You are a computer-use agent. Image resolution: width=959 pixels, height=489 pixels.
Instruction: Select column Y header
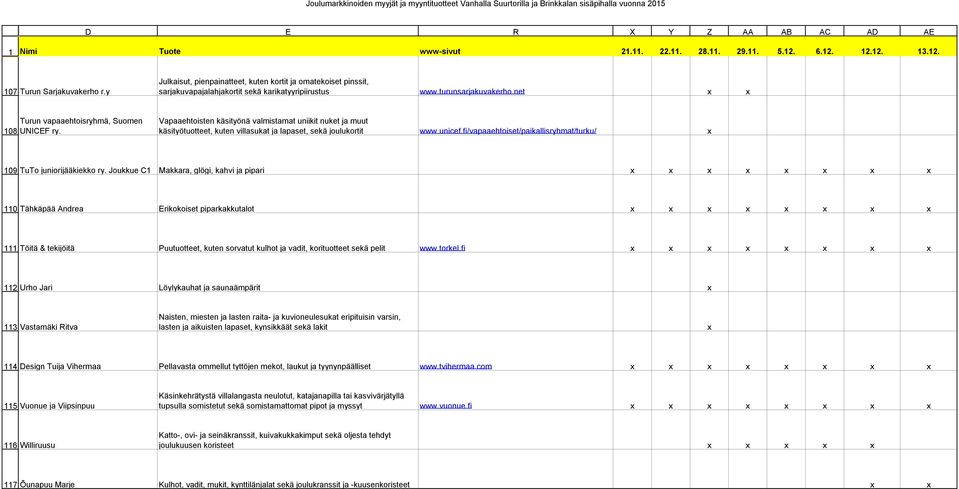point(671,31)
